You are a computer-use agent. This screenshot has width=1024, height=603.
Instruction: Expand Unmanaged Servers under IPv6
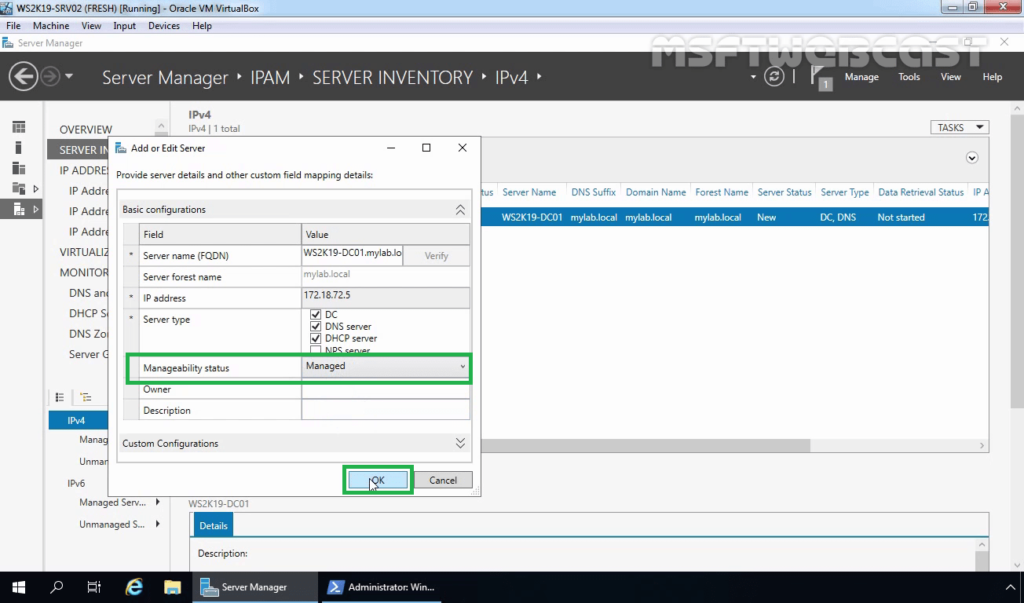tap(157, 524)
